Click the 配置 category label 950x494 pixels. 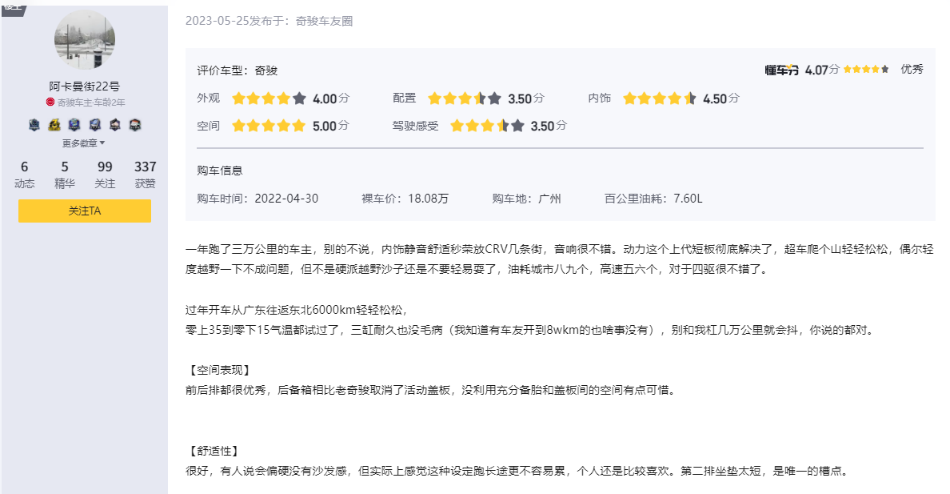click(x=404, y=98)
